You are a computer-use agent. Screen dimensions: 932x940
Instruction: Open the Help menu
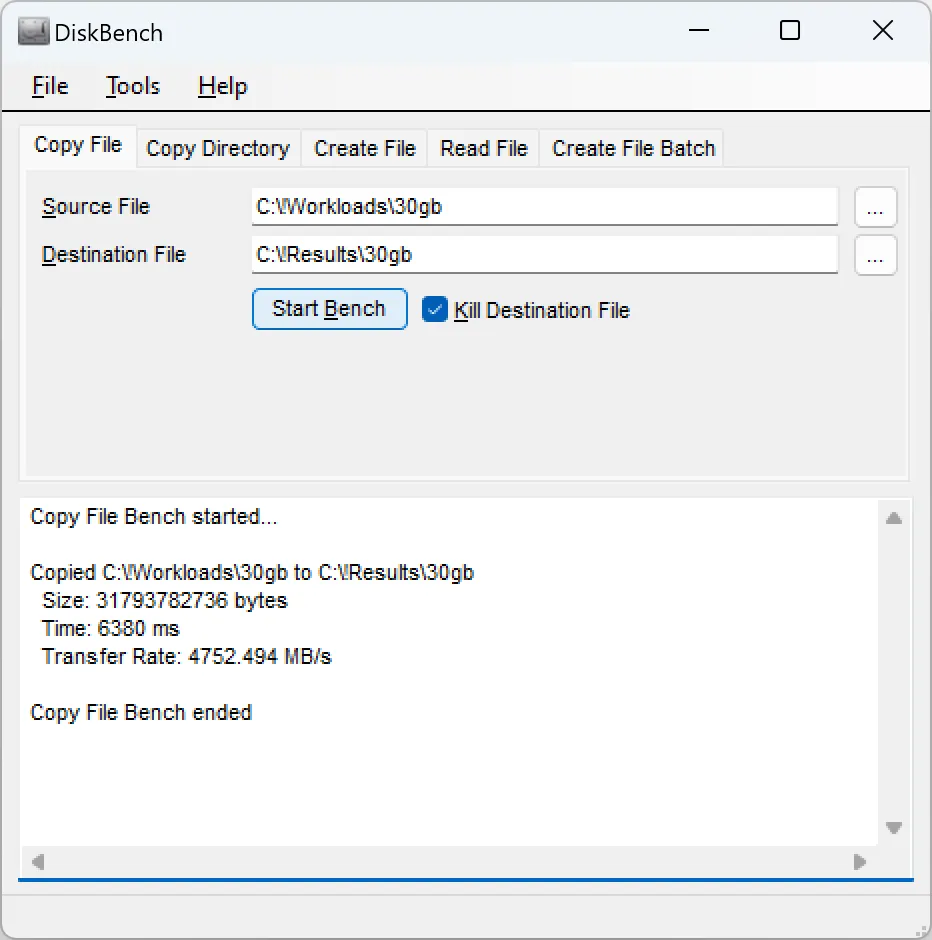[x=222, y=87]
